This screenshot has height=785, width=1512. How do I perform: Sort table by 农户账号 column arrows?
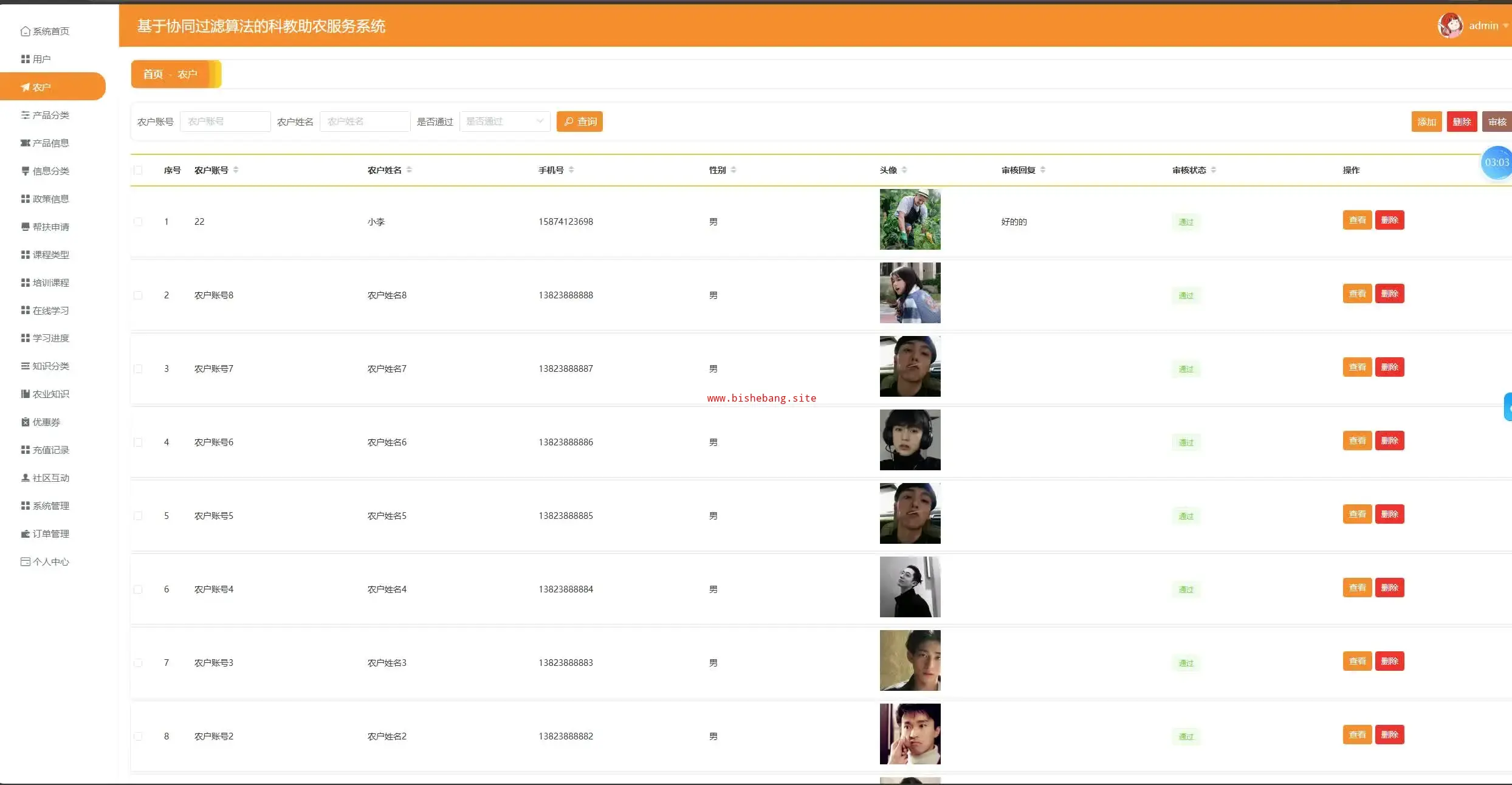pos(236,170)
